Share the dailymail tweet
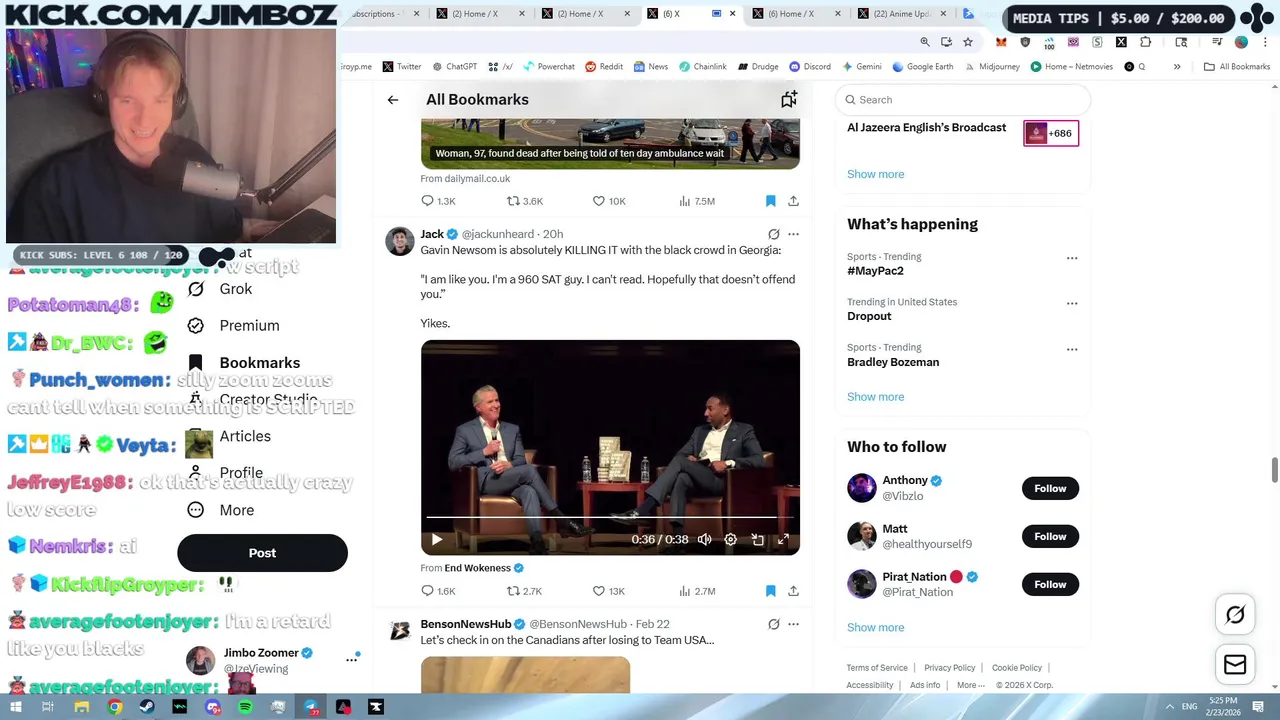 793,201
